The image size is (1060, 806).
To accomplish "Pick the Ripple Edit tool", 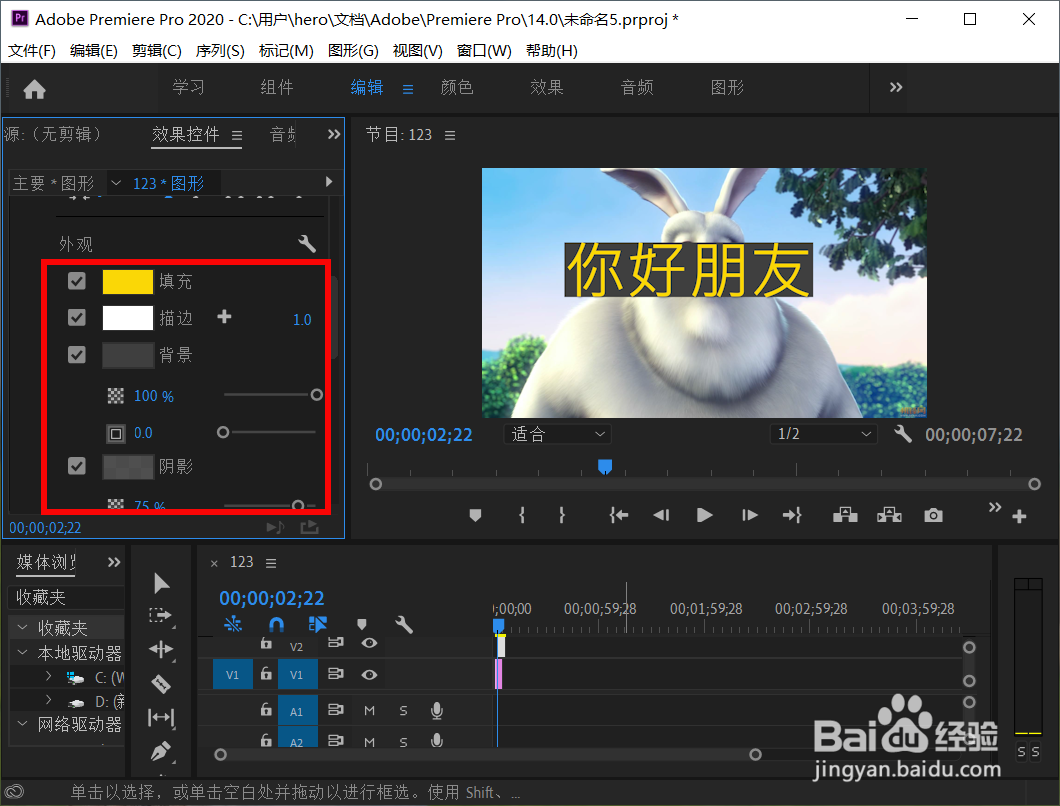I will [161, 650].
